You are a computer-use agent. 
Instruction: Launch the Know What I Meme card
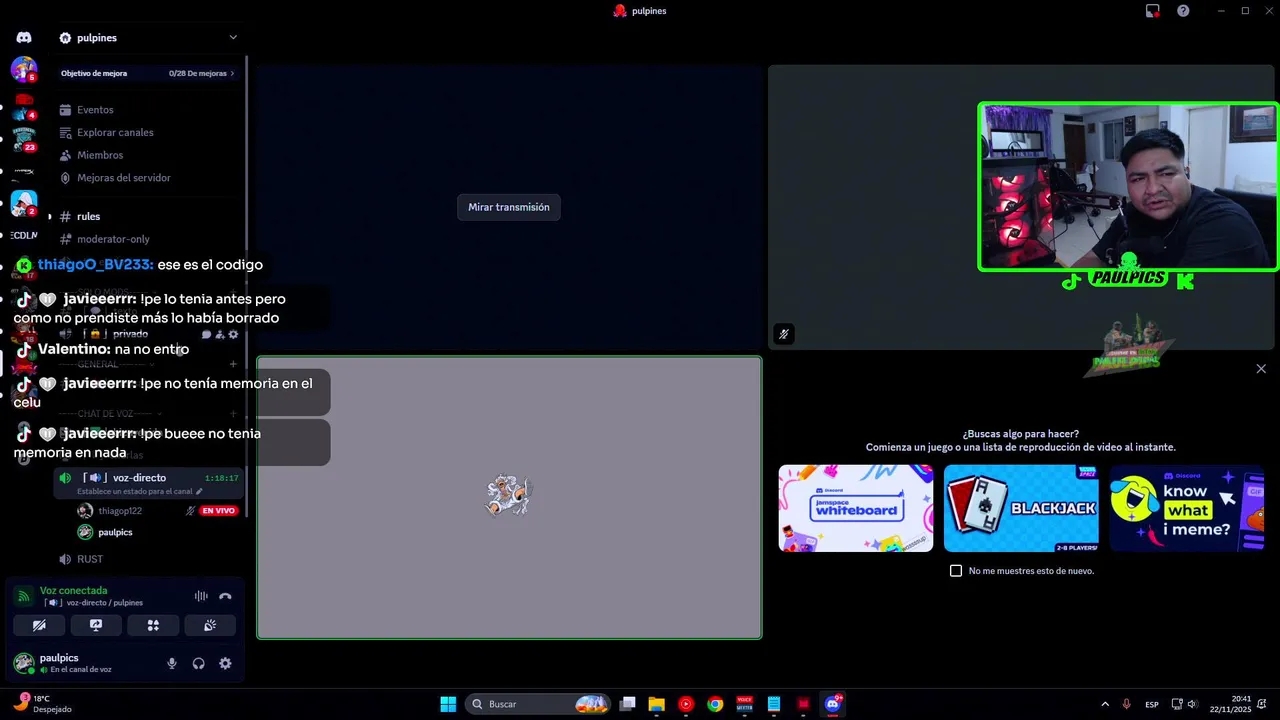tap(1186, 508)
